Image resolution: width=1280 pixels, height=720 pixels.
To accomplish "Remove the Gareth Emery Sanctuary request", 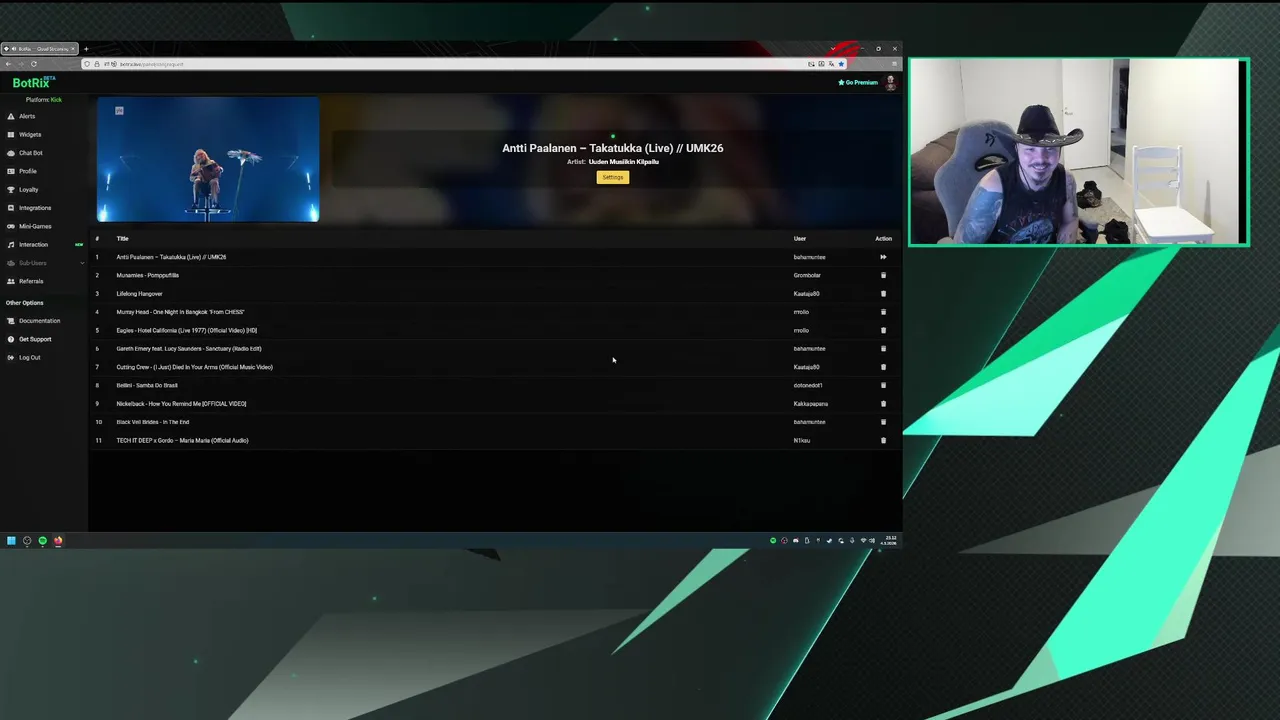I will coord(883,349).
